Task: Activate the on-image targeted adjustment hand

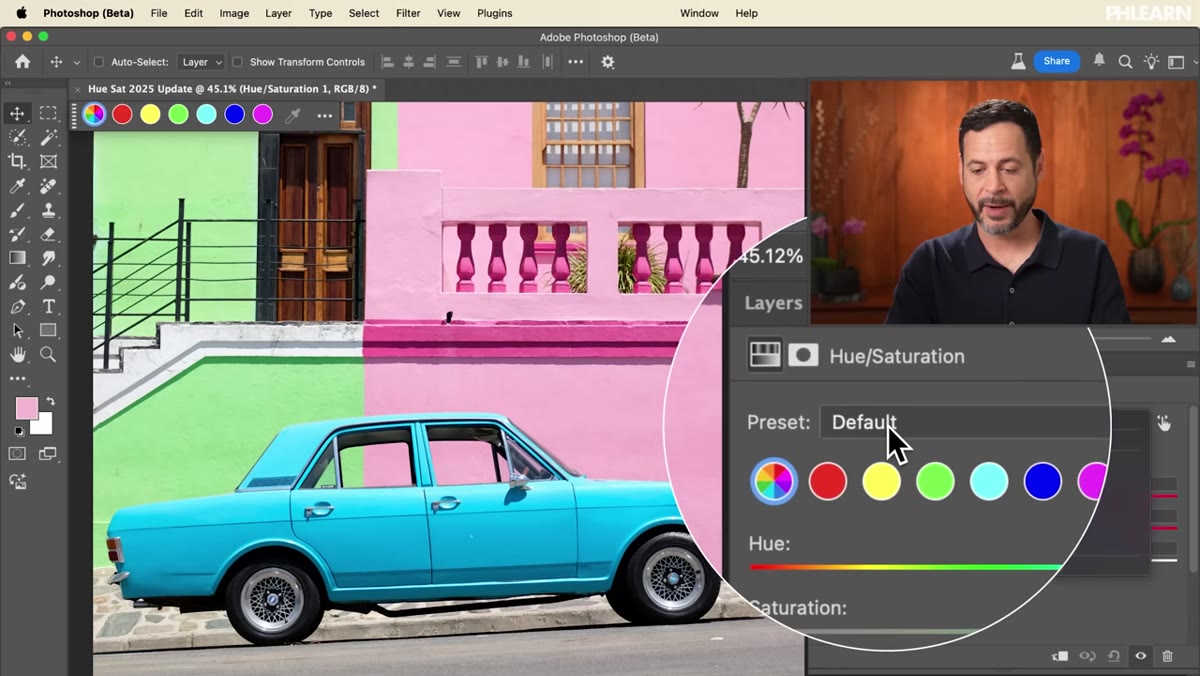Action: [x=1164, y=423]
